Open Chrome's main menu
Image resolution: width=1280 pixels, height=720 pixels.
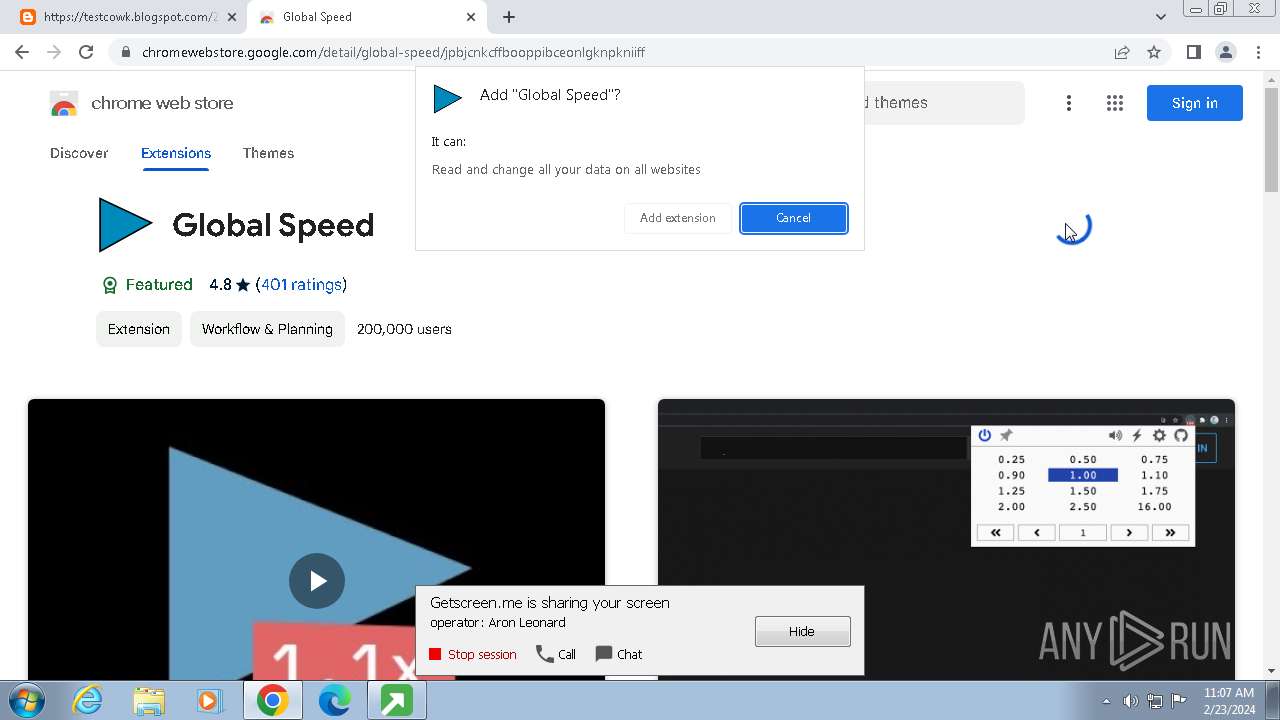1257,52
